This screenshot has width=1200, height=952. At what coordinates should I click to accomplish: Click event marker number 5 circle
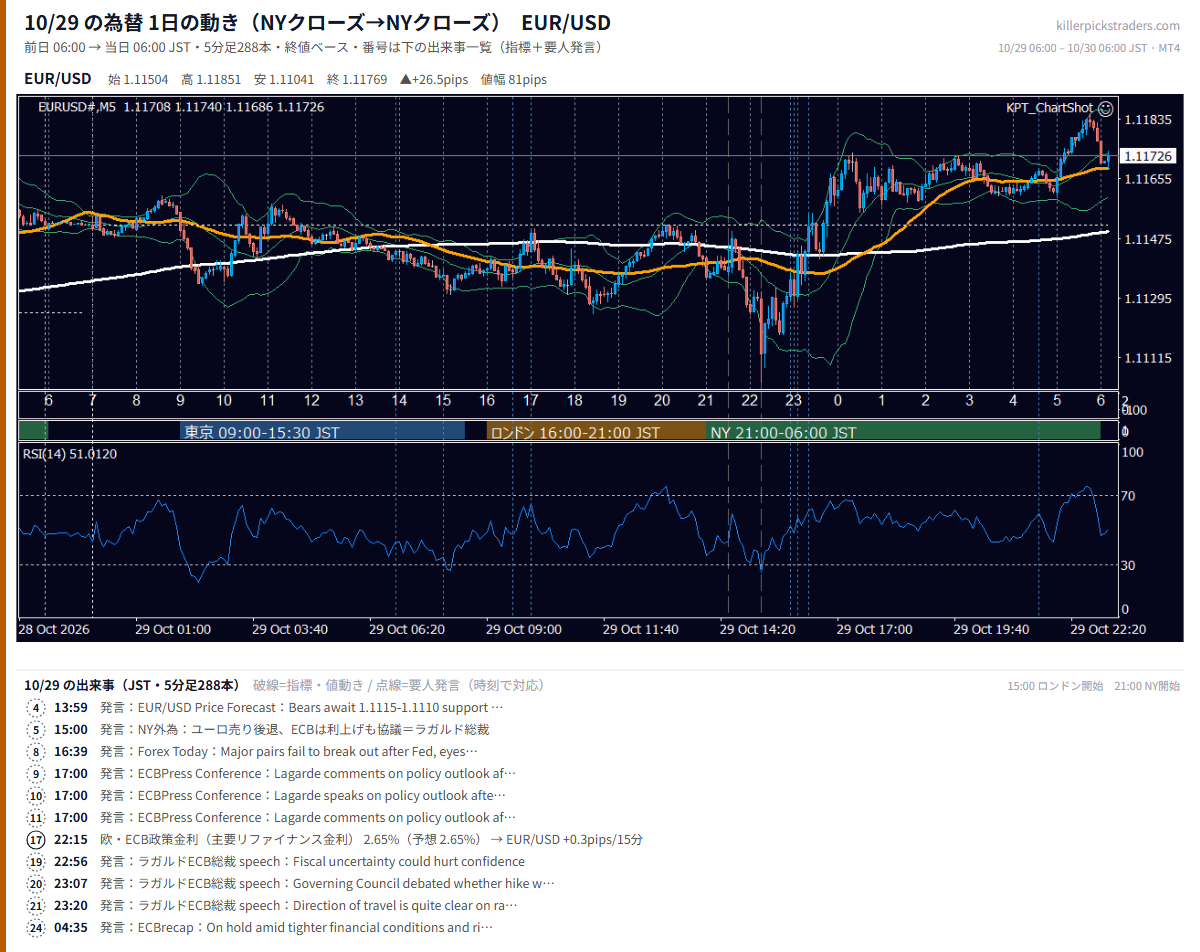[x=37, y=729]
